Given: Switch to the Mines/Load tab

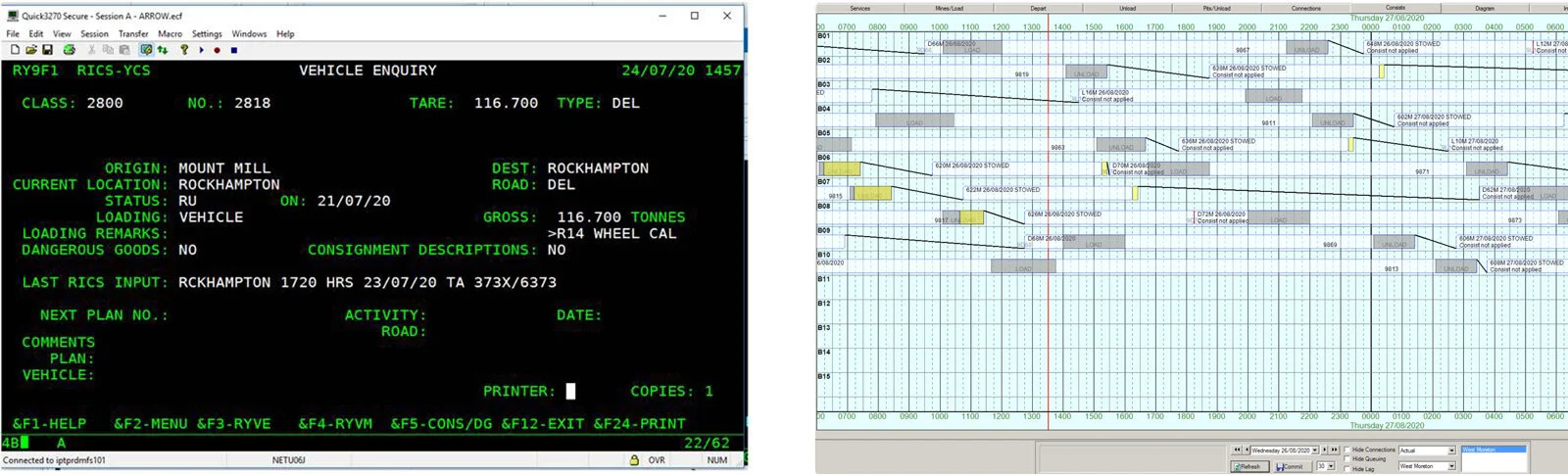Looking at the screenshot, I should (949, 8).
